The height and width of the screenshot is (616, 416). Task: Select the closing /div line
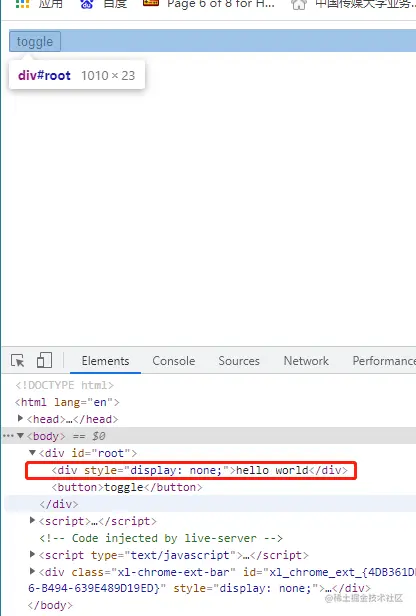tap(59, 504)
